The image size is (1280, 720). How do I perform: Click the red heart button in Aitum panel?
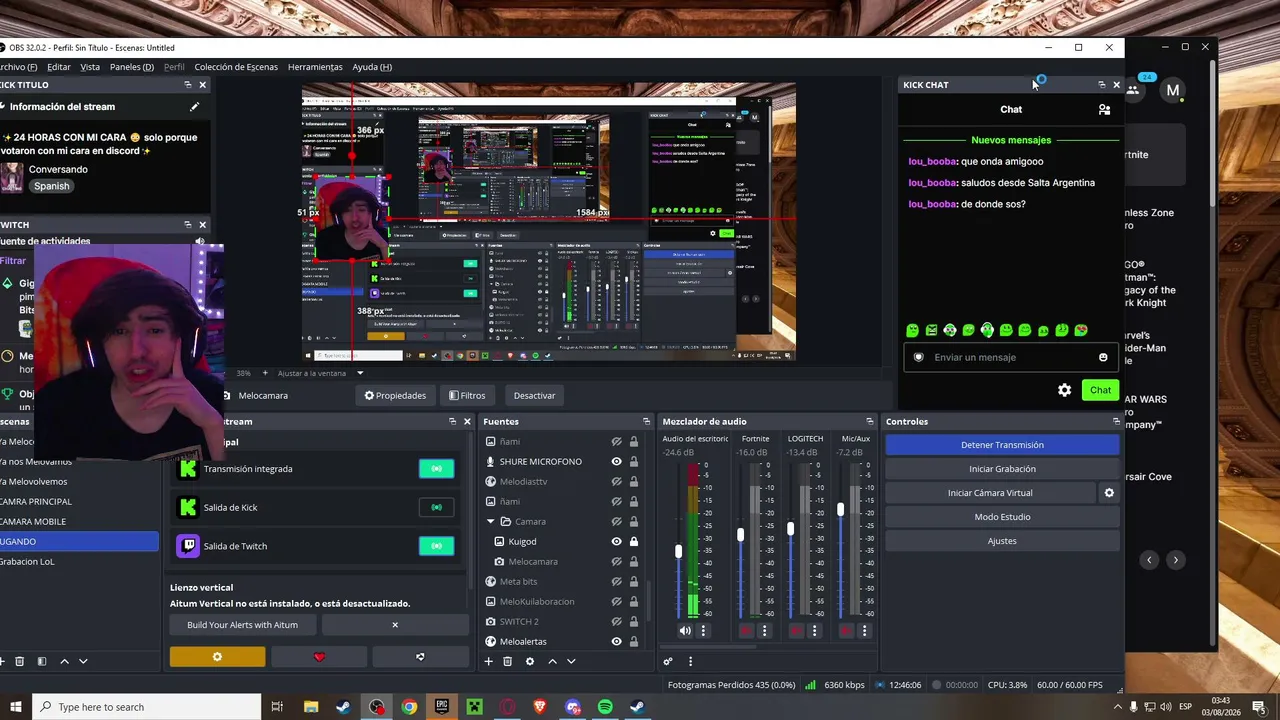[319, 657]
